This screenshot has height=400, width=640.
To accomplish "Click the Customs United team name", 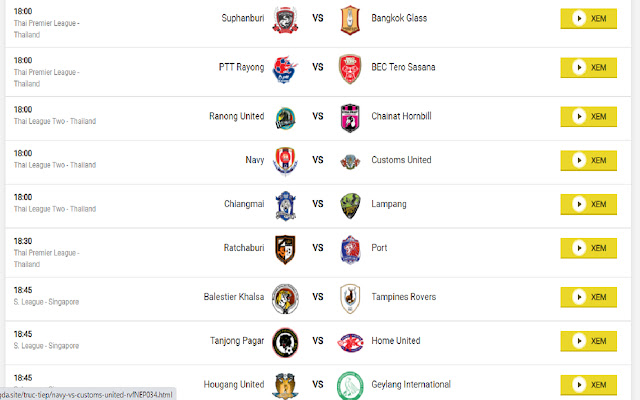I will pos(401,160).
